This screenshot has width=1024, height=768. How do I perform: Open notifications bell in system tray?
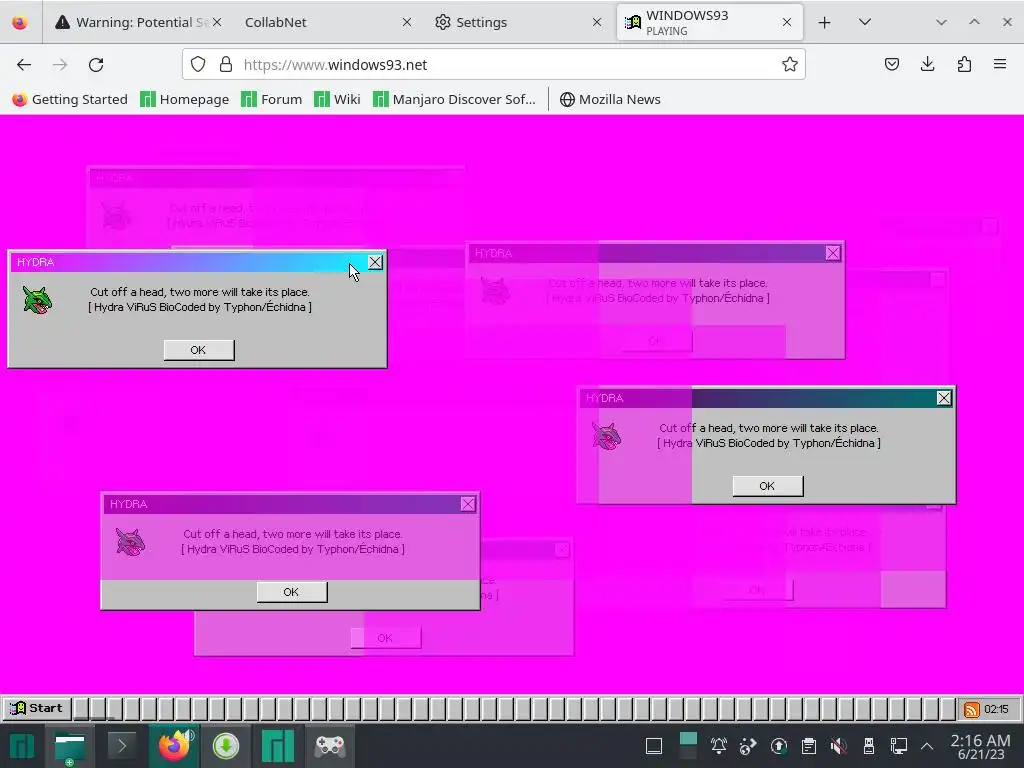coord(719,746)
